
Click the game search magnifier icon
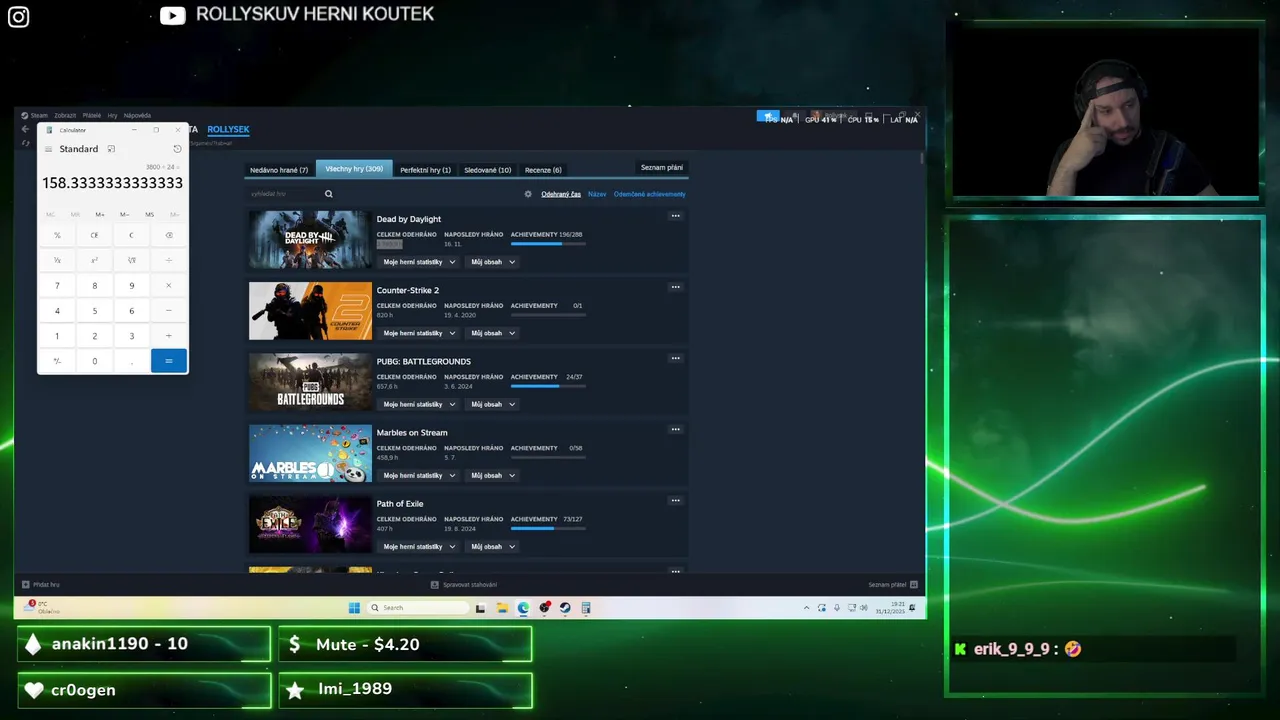click(328, 194)
